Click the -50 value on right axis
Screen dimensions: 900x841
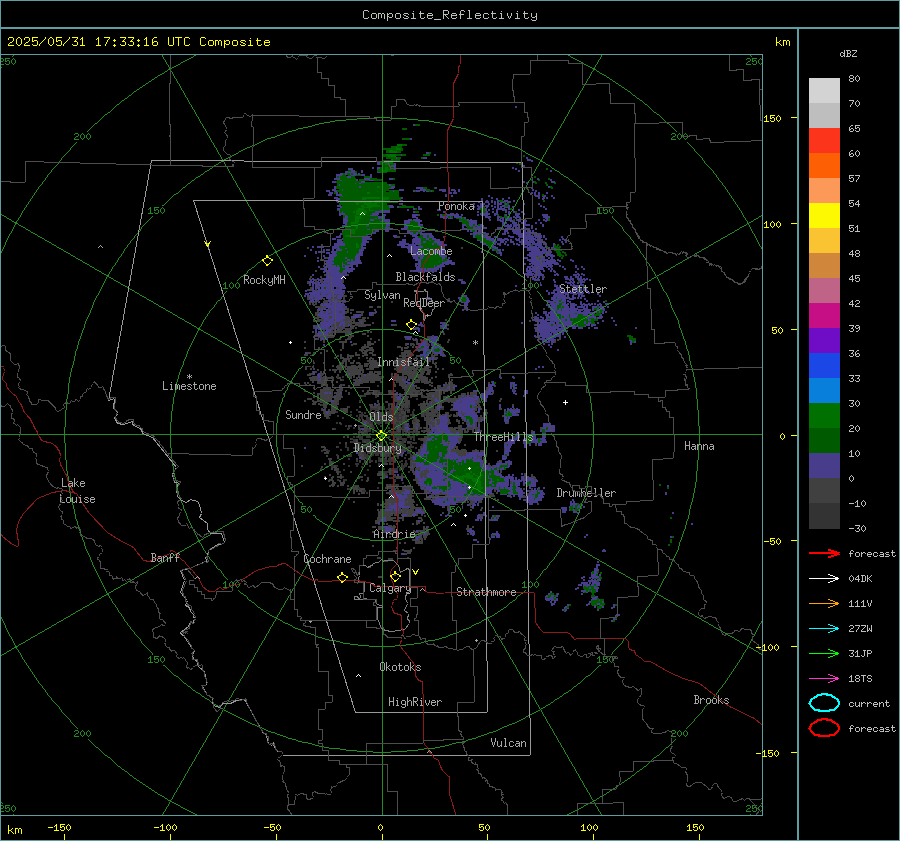click(x=772, y=541)
